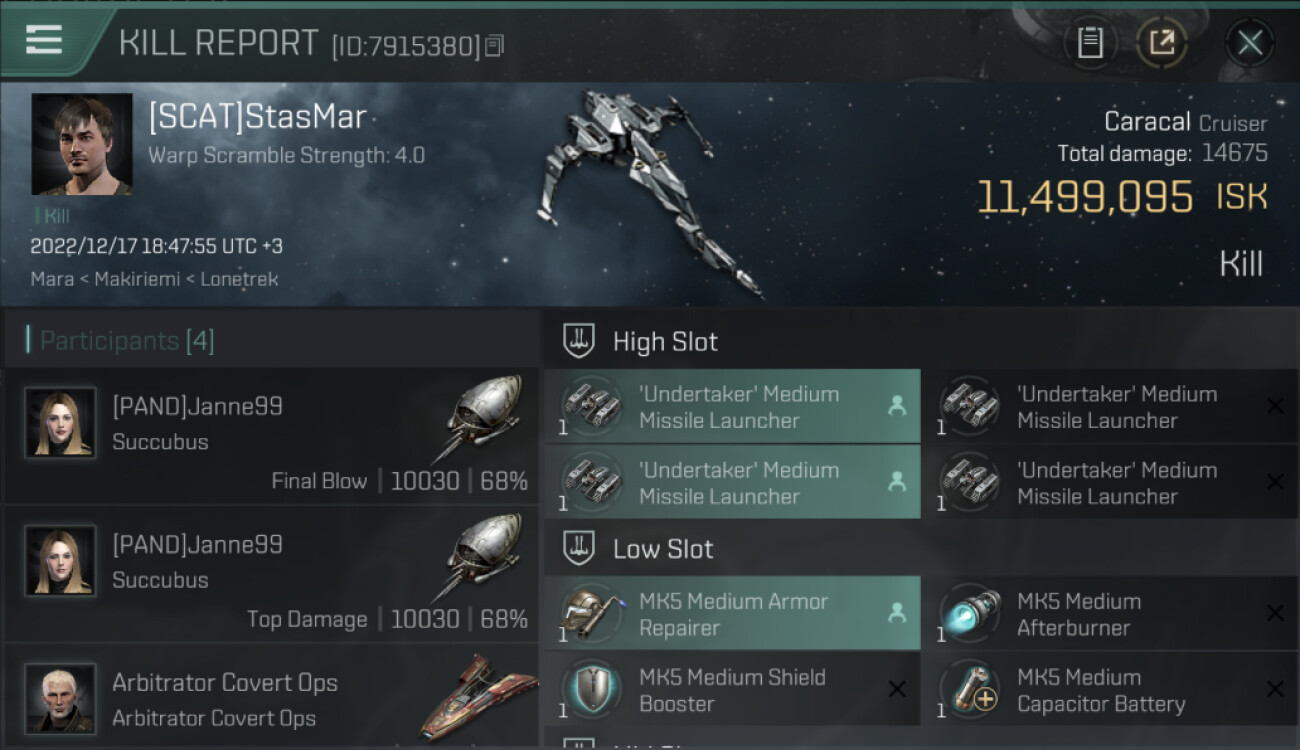The image size is (1300, 750).
Task: Select the Succubus icon for Top Damage
Action: tap(483, 556)
